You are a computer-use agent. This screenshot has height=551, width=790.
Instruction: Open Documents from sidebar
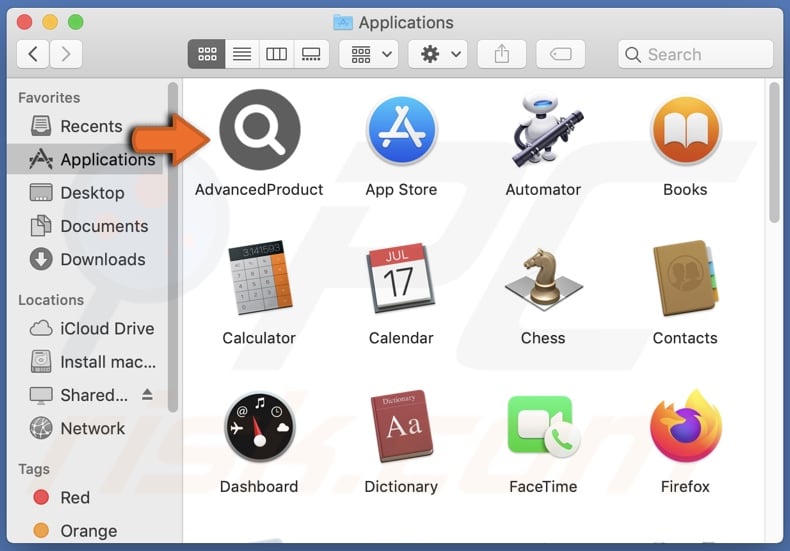[85, 226]
